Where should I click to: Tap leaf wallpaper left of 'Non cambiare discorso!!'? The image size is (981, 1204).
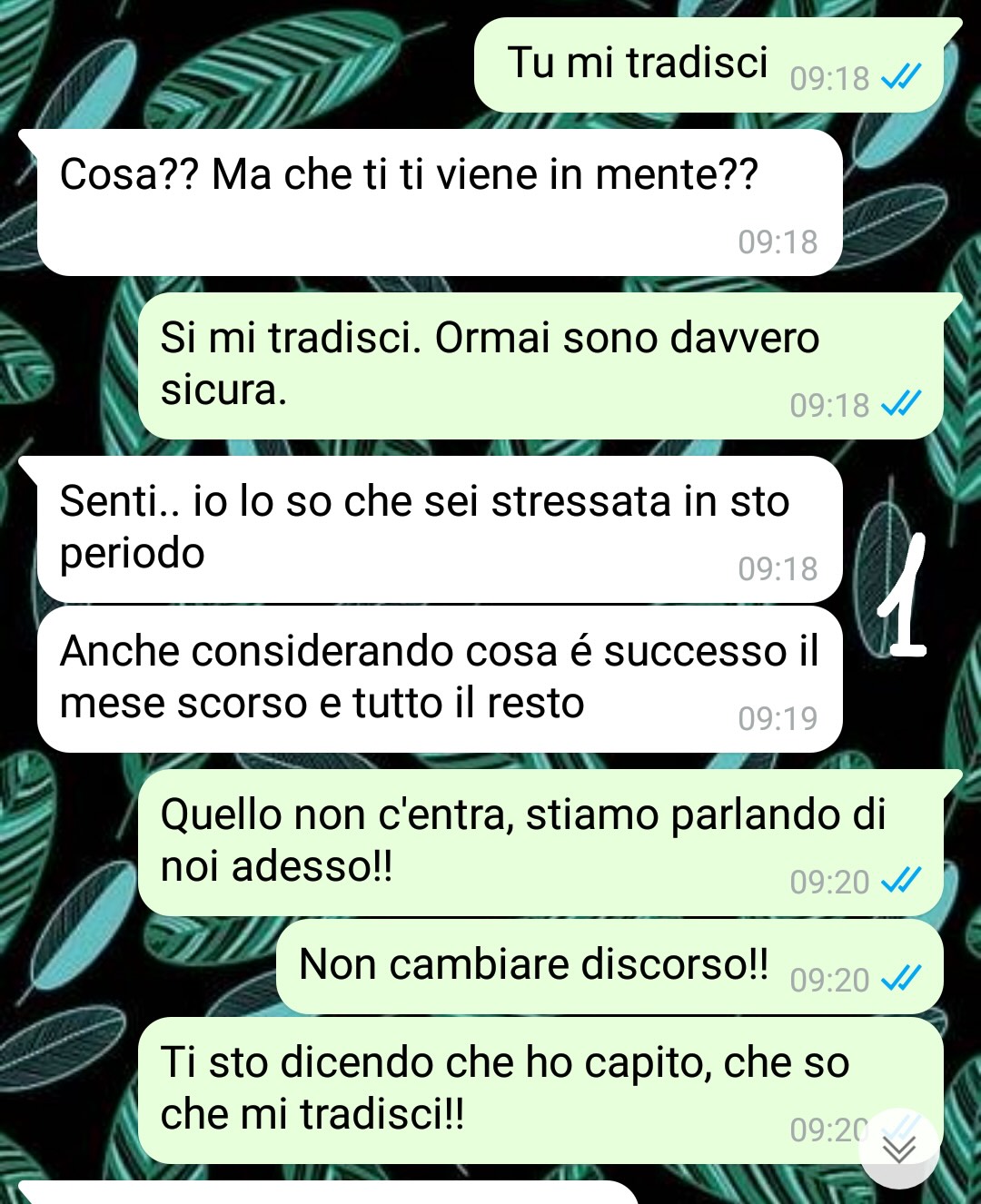136,967
